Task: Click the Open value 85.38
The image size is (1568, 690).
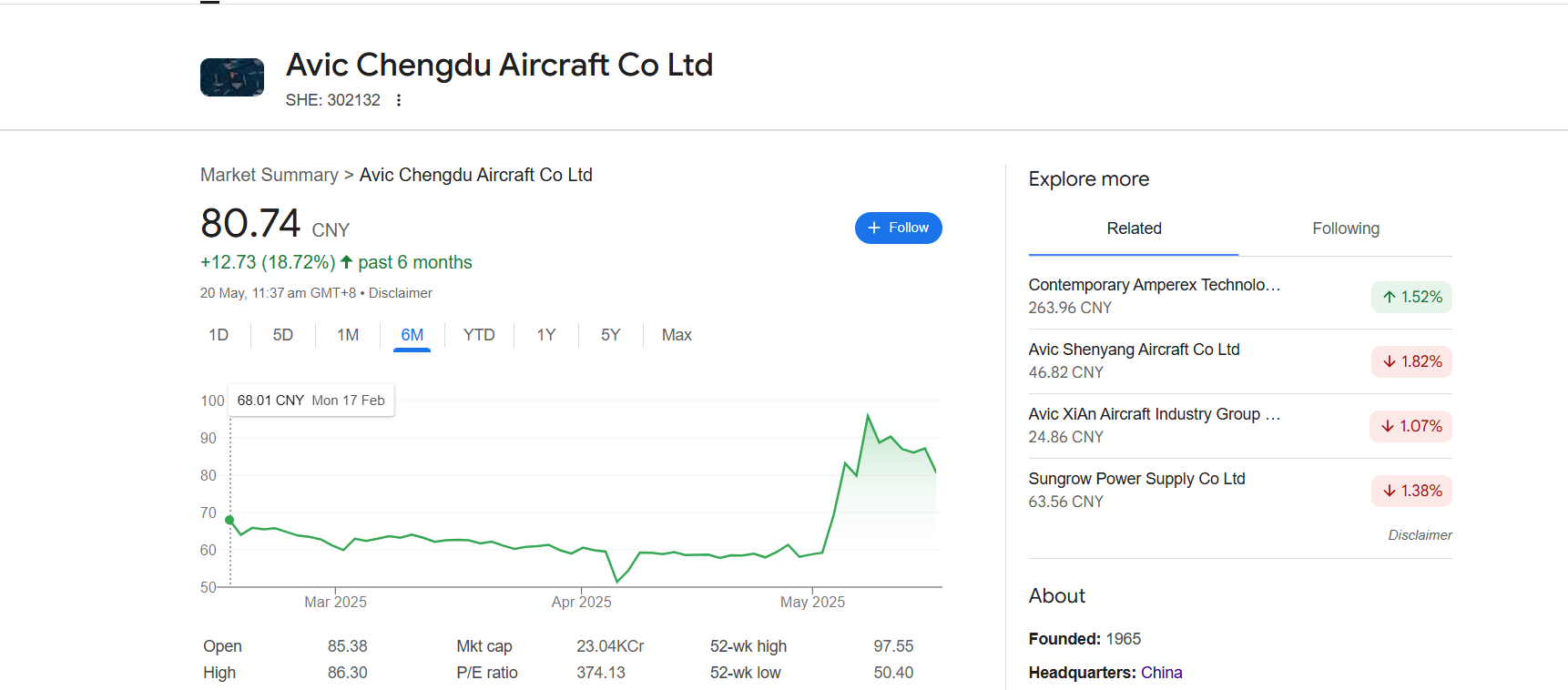Action: click(348, 646)
